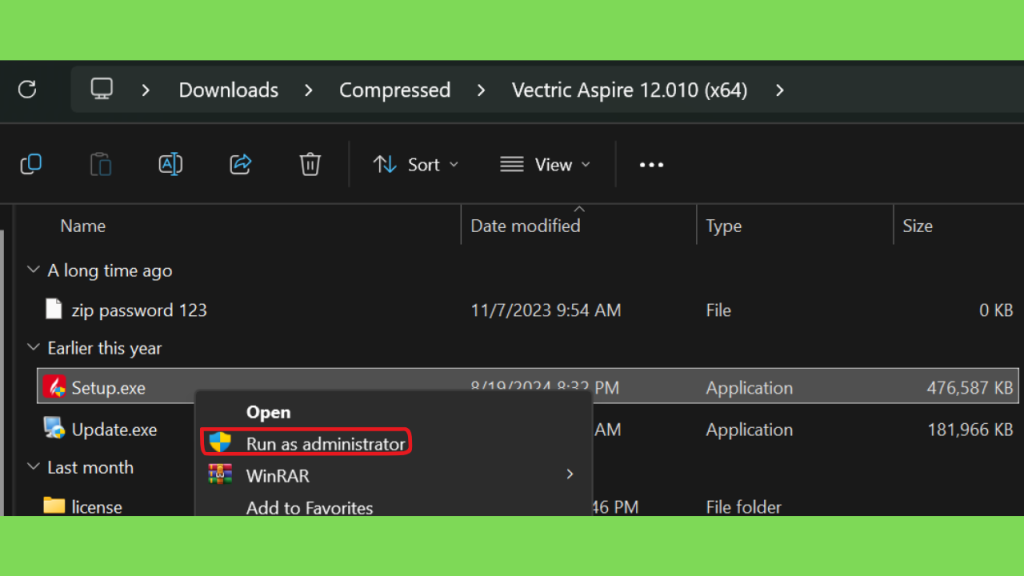
Task: Click the Rename icon in the toolbar
Action: coord(170,165)
